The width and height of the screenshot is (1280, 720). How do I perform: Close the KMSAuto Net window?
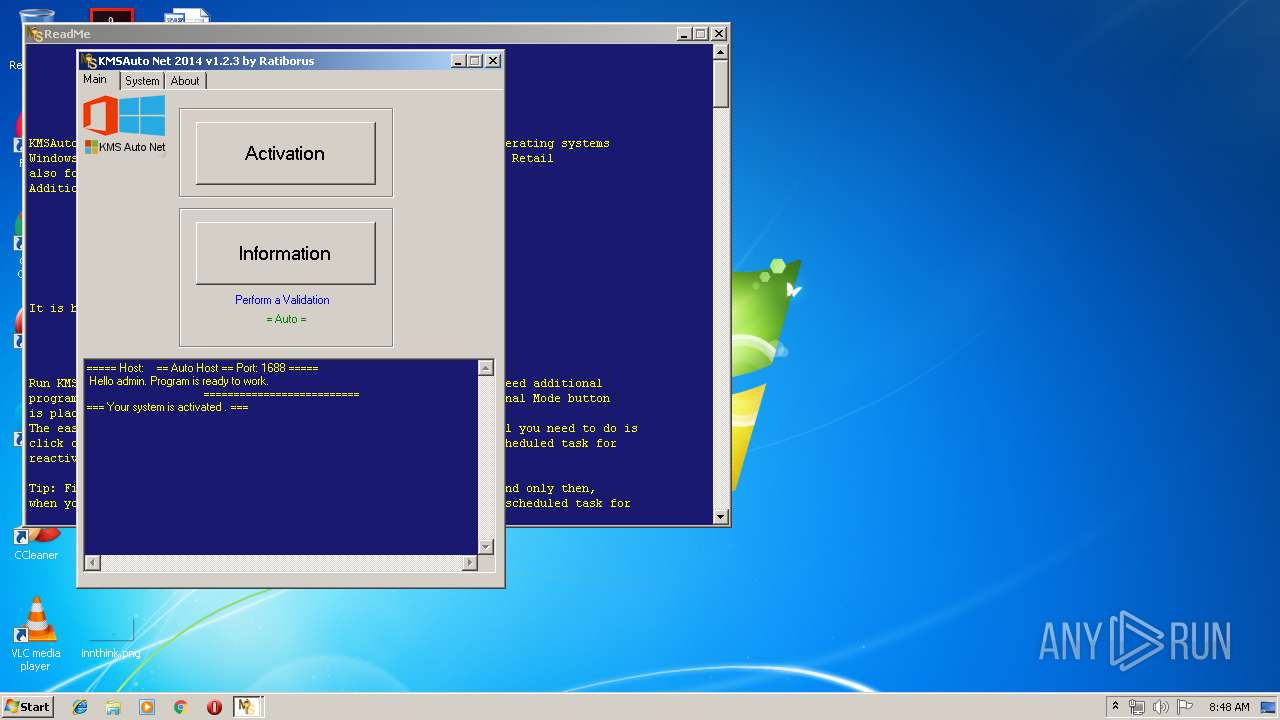(493, 61)
